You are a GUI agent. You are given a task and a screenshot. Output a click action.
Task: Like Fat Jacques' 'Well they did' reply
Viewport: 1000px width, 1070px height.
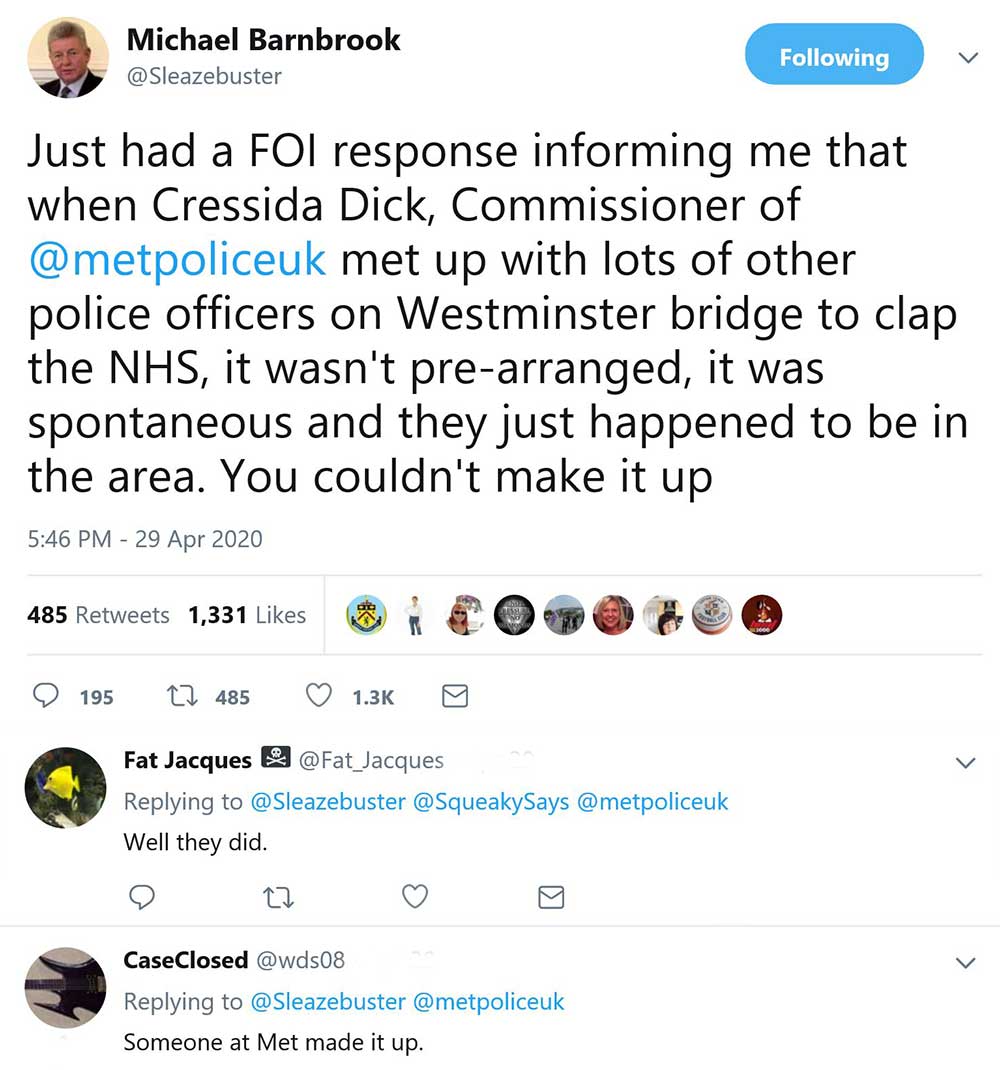point(415,897)
